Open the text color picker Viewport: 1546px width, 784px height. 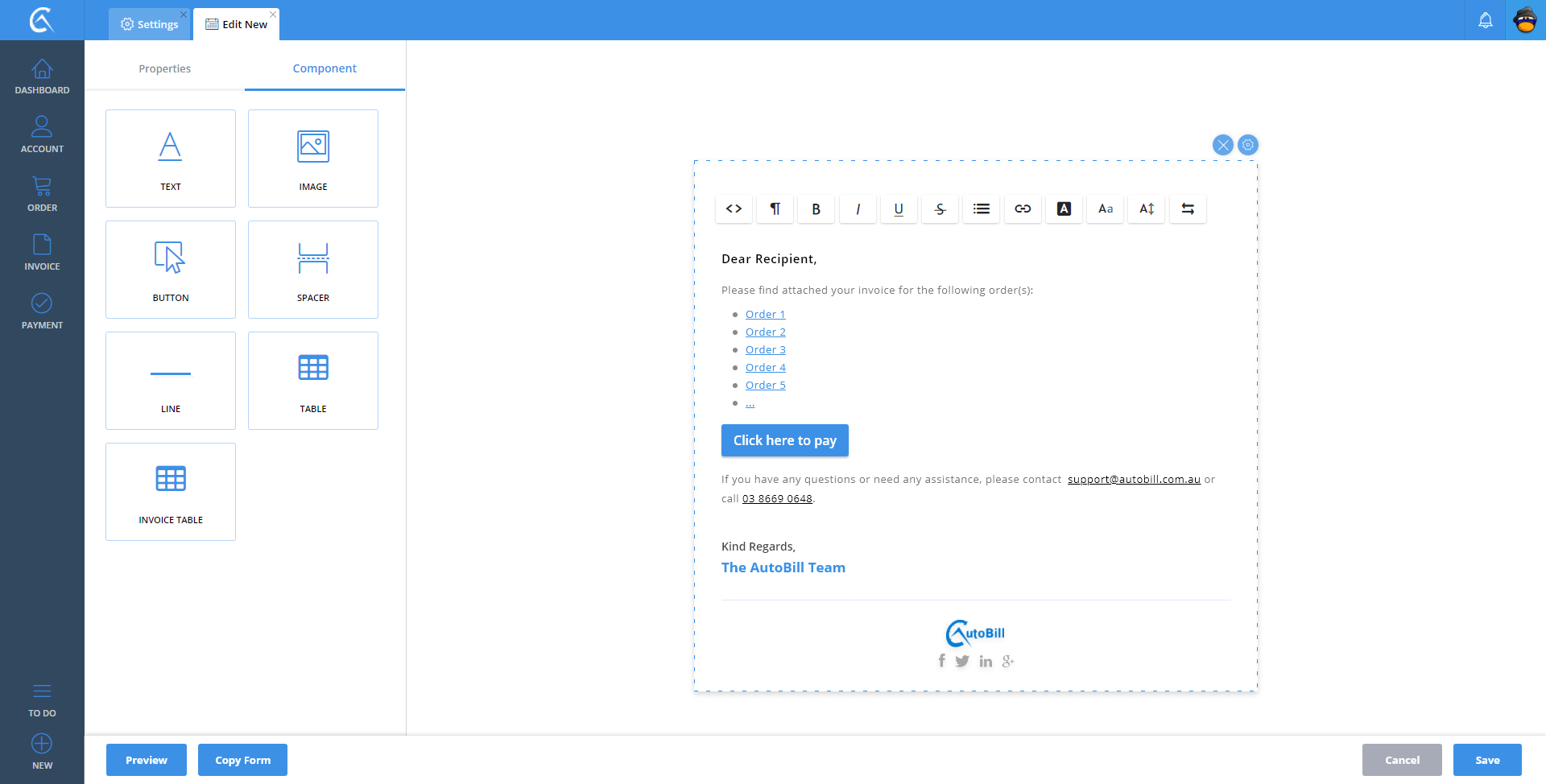click(1064, 209)
